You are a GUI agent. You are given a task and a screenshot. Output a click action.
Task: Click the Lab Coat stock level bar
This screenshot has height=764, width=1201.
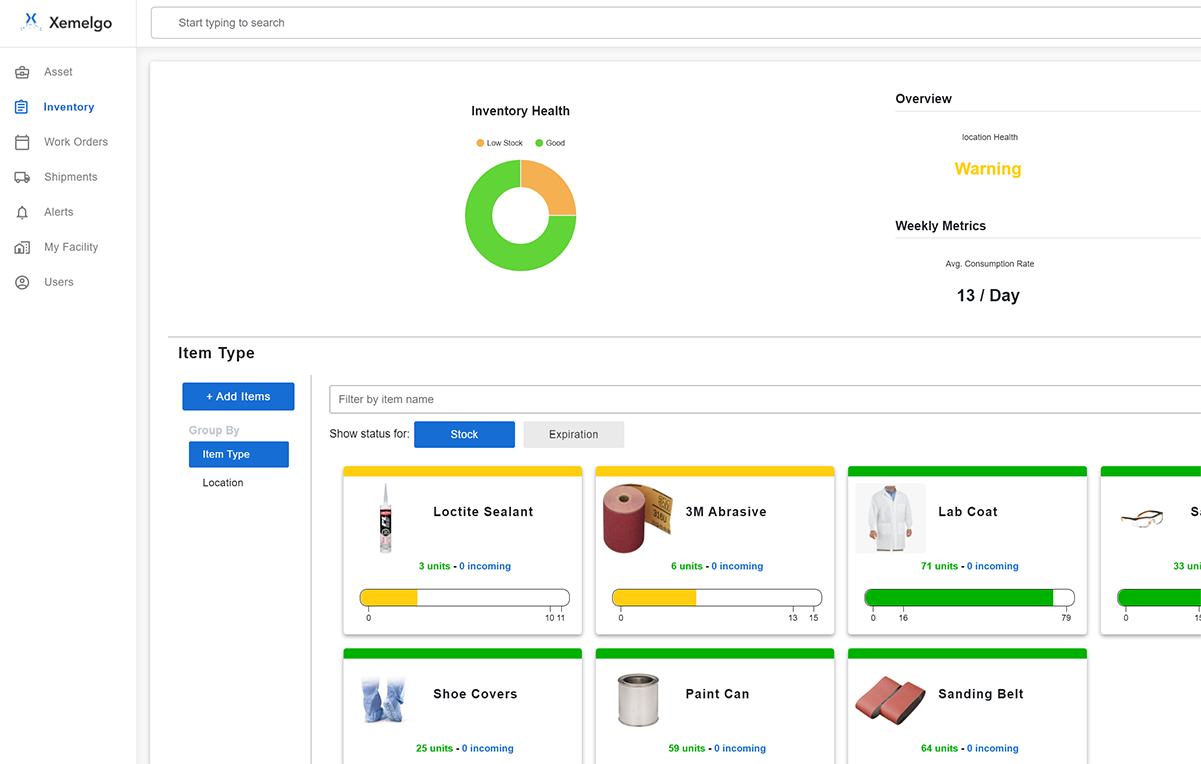(968, 598)
